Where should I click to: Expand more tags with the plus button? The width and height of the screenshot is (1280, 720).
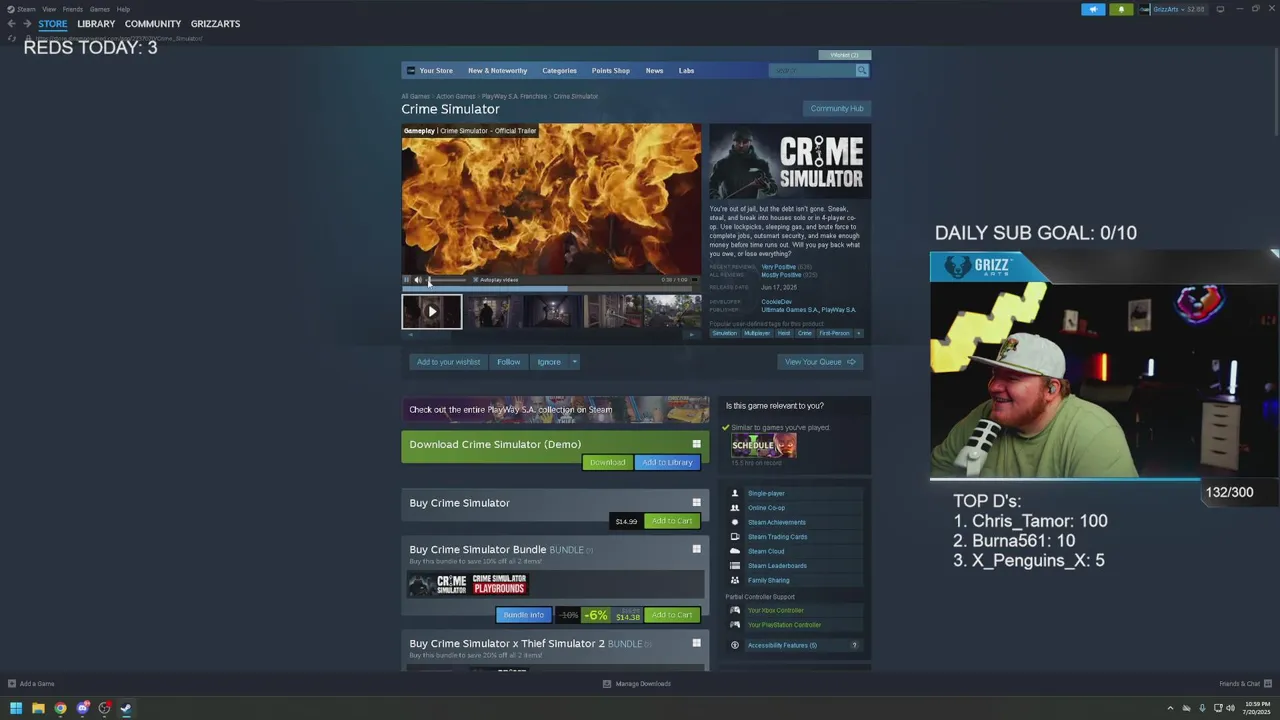click(858, 333)
